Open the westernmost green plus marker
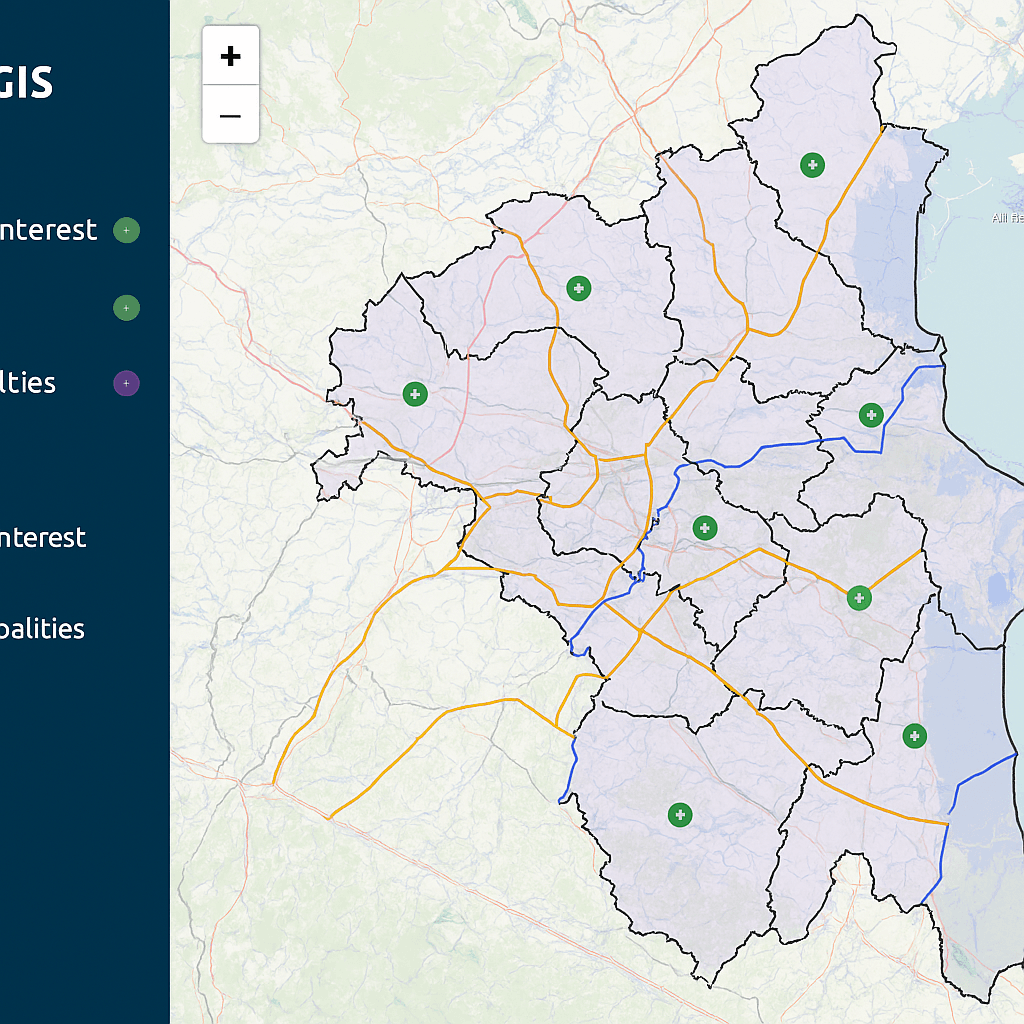This screenshot has height=1024, width=1024. [415, 394]
